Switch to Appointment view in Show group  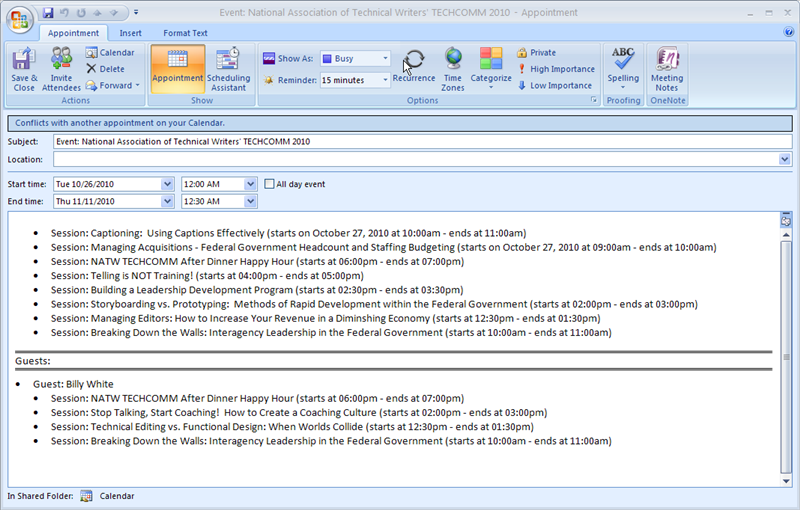pyautogui.click(x=178, y=68)
